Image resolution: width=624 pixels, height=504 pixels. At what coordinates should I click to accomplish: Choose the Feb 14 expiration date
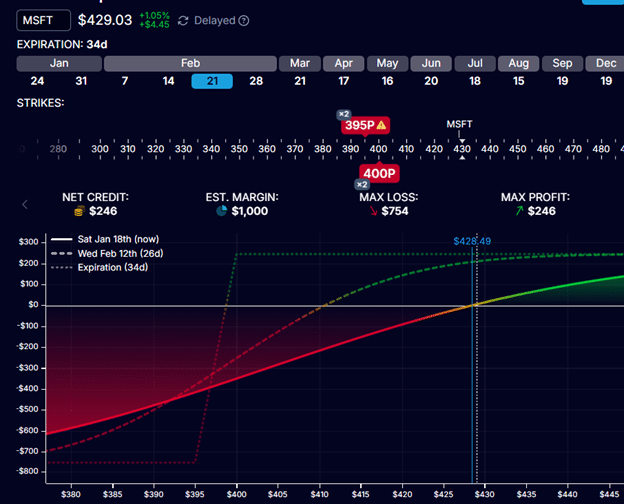pyautogui.click(x=168, y=81)
